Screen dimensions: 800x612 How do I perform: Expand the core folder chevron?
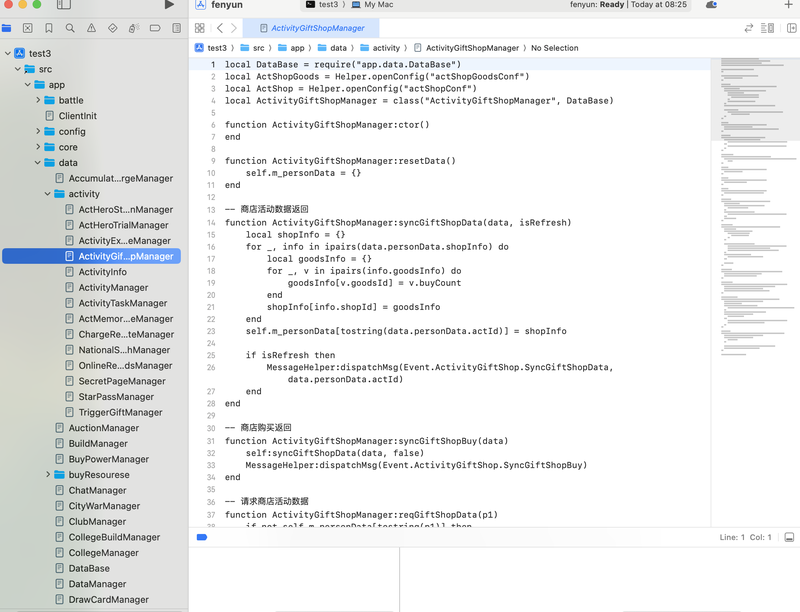(38, 147)
